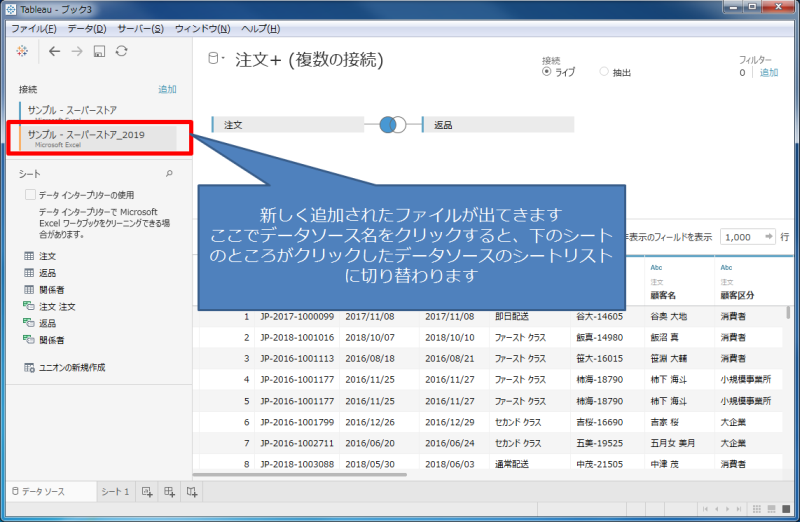
Task: Jump to last sheet navigation arrow
Action: tap(738, 509)
